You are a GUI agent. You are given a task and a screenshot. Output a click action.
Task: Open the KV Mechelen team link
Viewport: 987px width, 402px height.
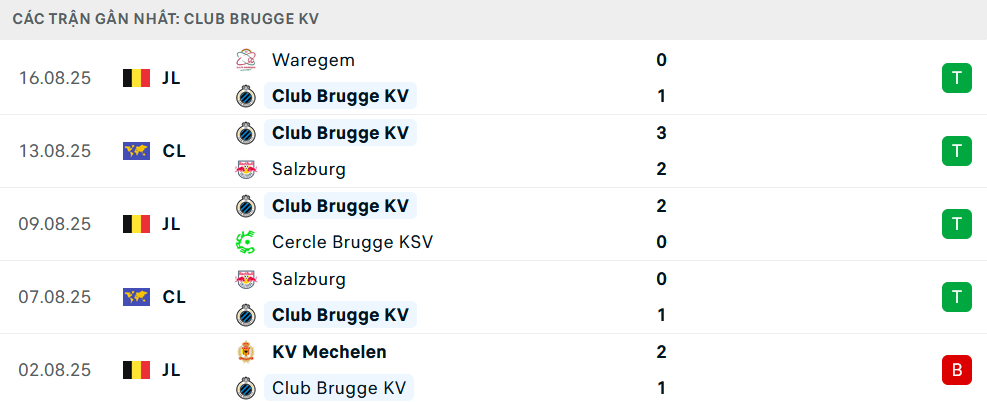329,352
